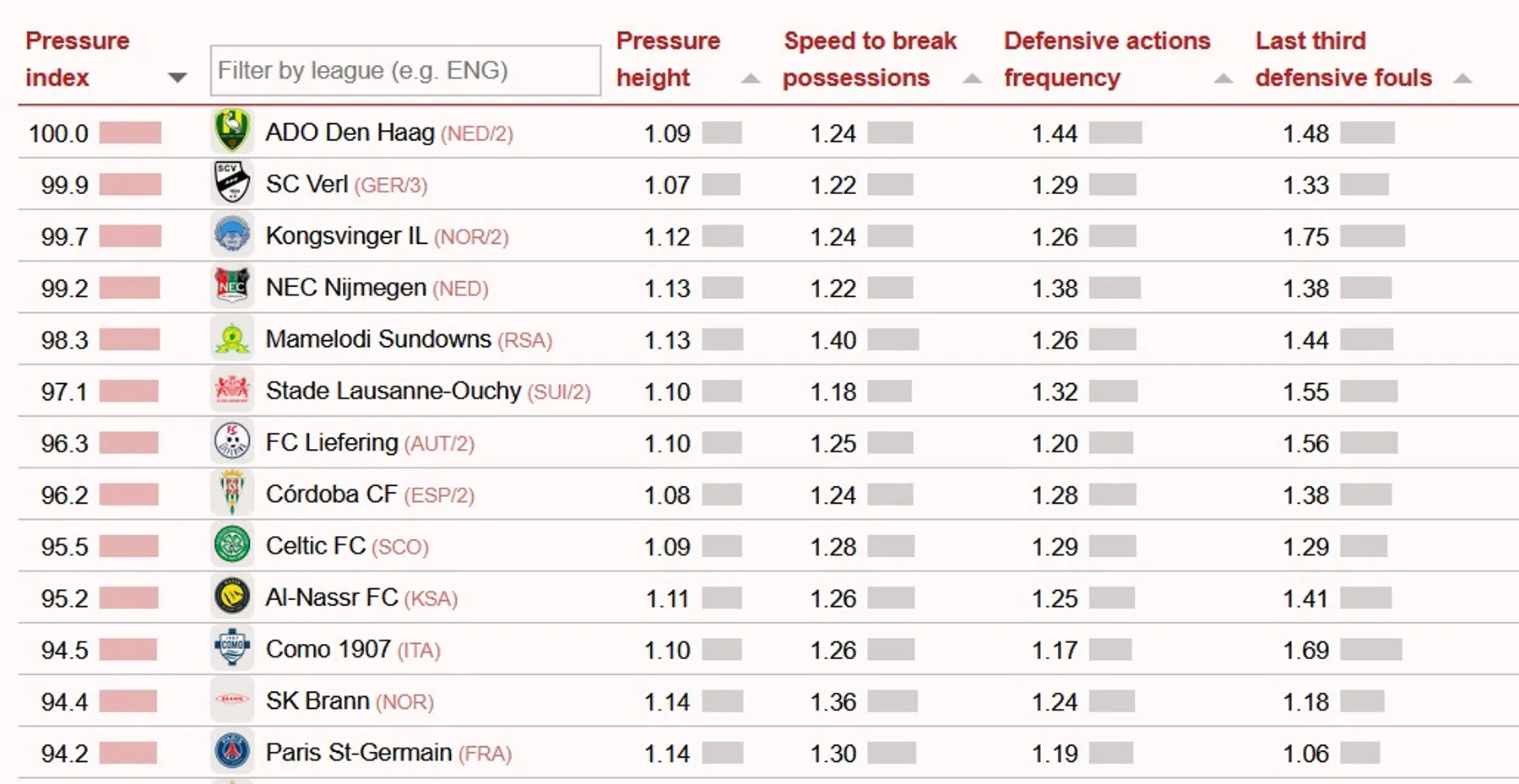Click the ADO Den Haag club crest

point(232,132)
